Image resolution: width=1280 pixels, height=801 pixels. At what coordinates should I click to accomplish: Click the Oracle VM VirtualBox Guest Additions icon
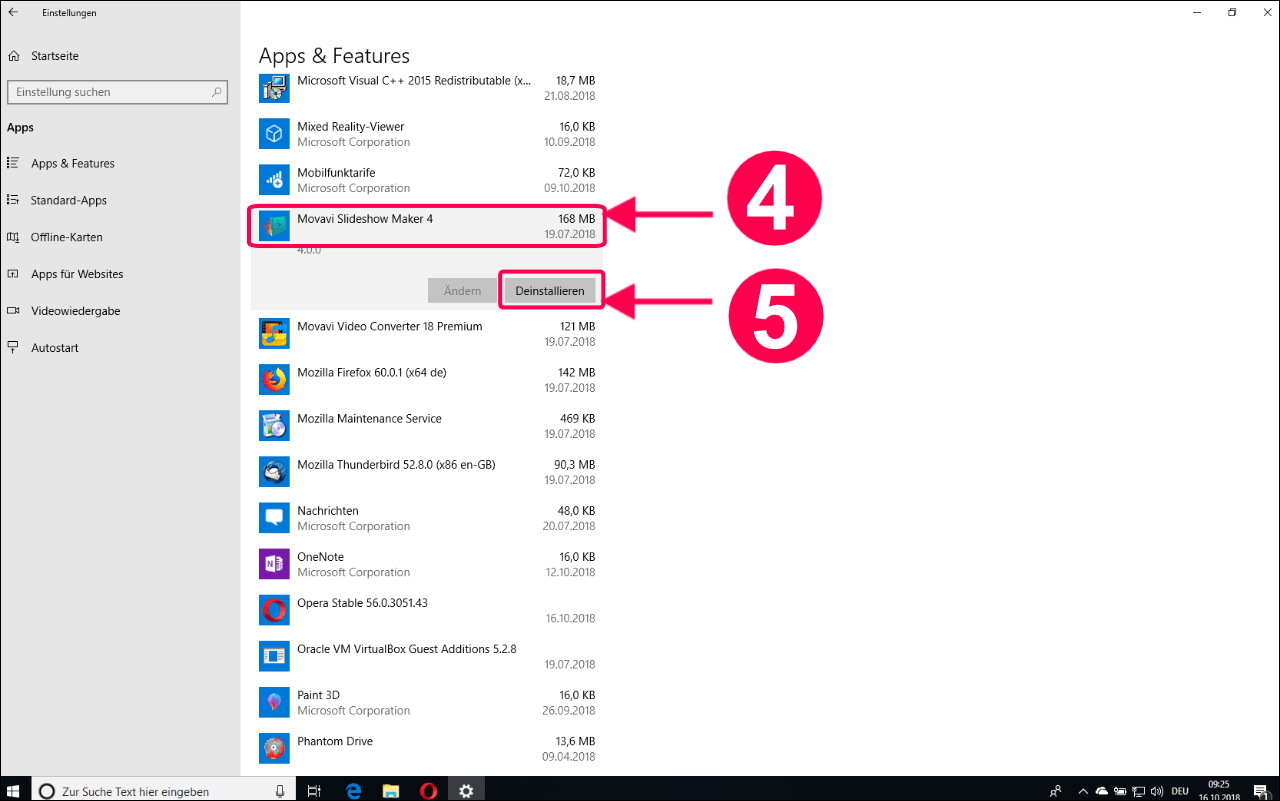pyautogui.click(x=274, y=656)
